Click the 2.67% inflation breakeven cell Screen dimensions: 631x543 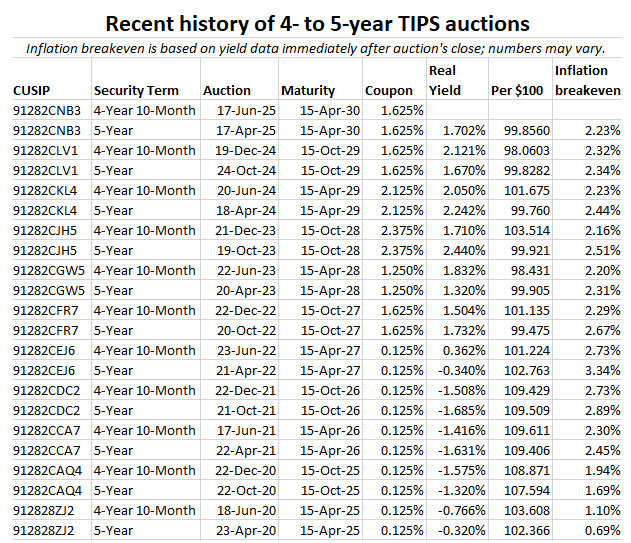[601, 330]
